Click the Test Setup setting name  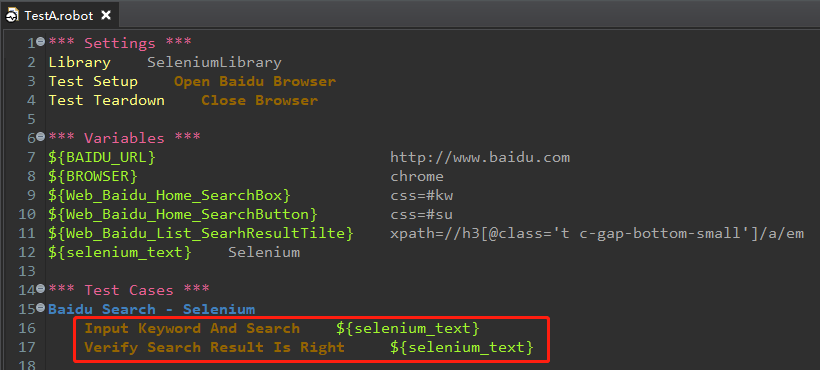point(93,82)
